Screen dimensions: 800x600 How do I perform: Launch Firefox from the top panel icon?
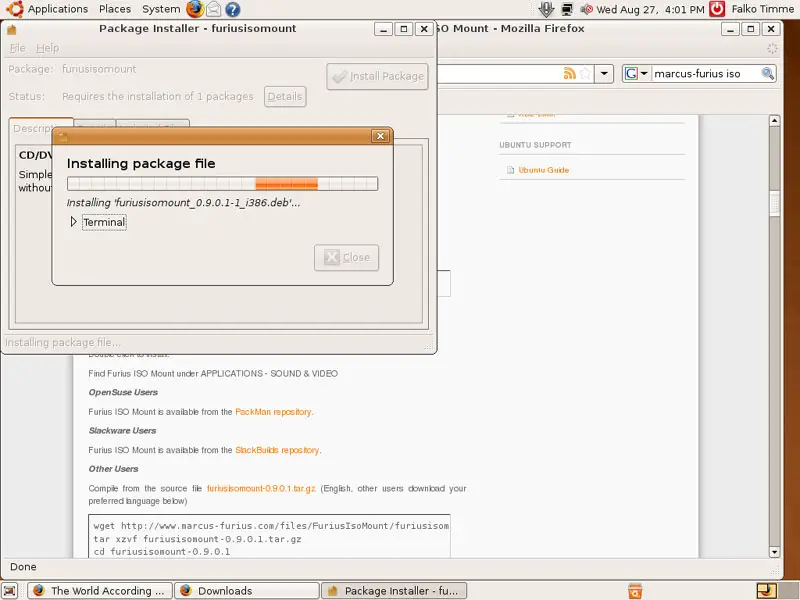click(194, 9)
